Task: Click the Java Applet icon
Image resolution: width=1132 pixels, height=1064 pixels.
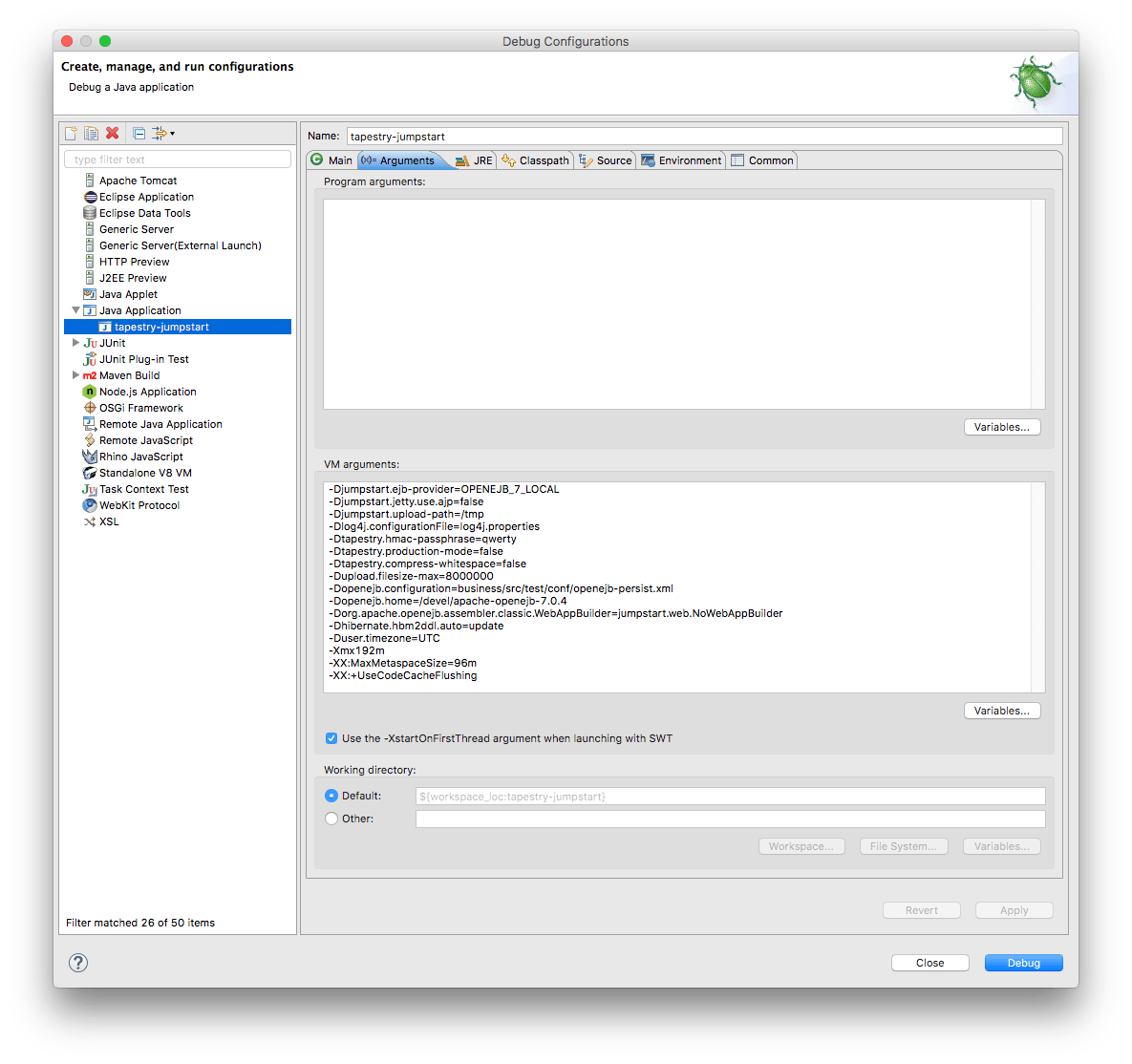Action: pyautogui.click(x=90, y=294)
